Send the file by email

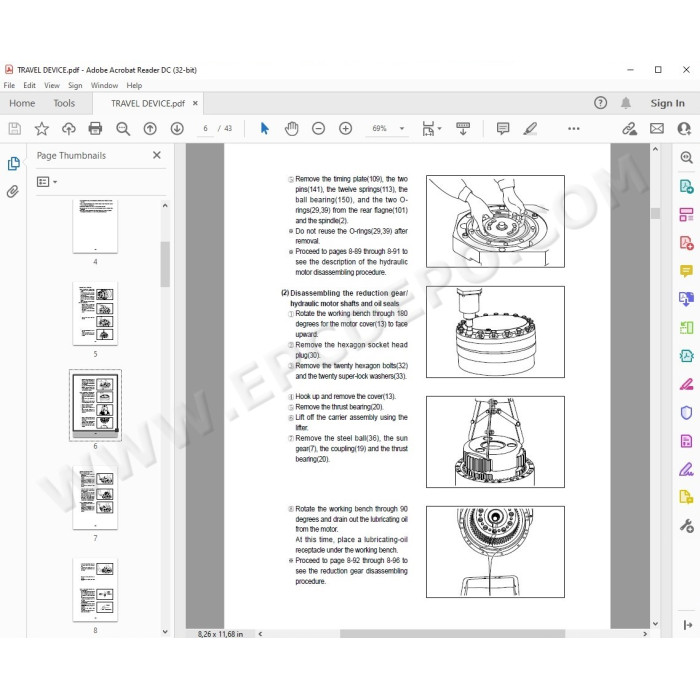[657, 129]
